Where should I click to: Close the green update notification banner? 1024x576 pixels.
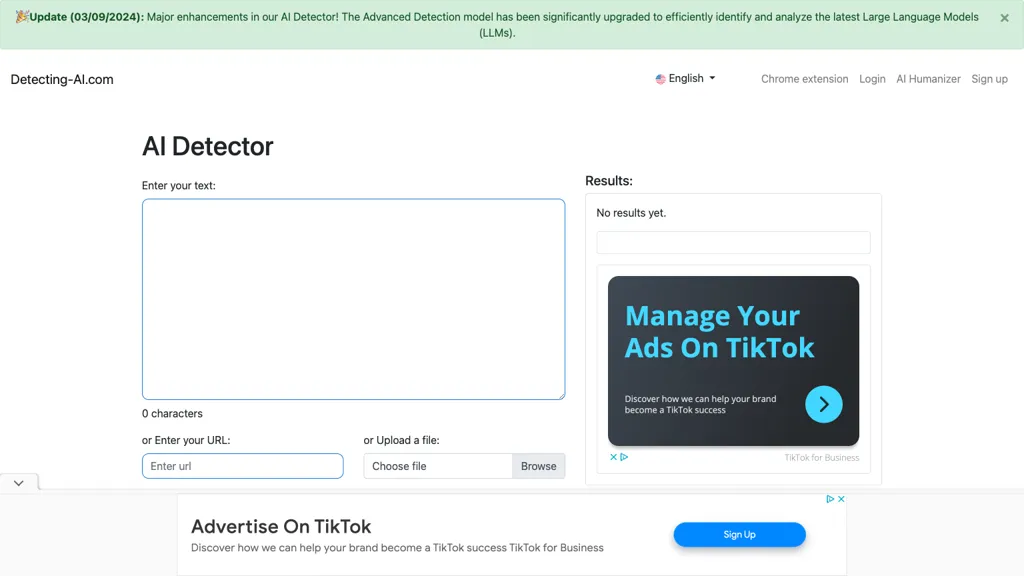pos(1004,17)
